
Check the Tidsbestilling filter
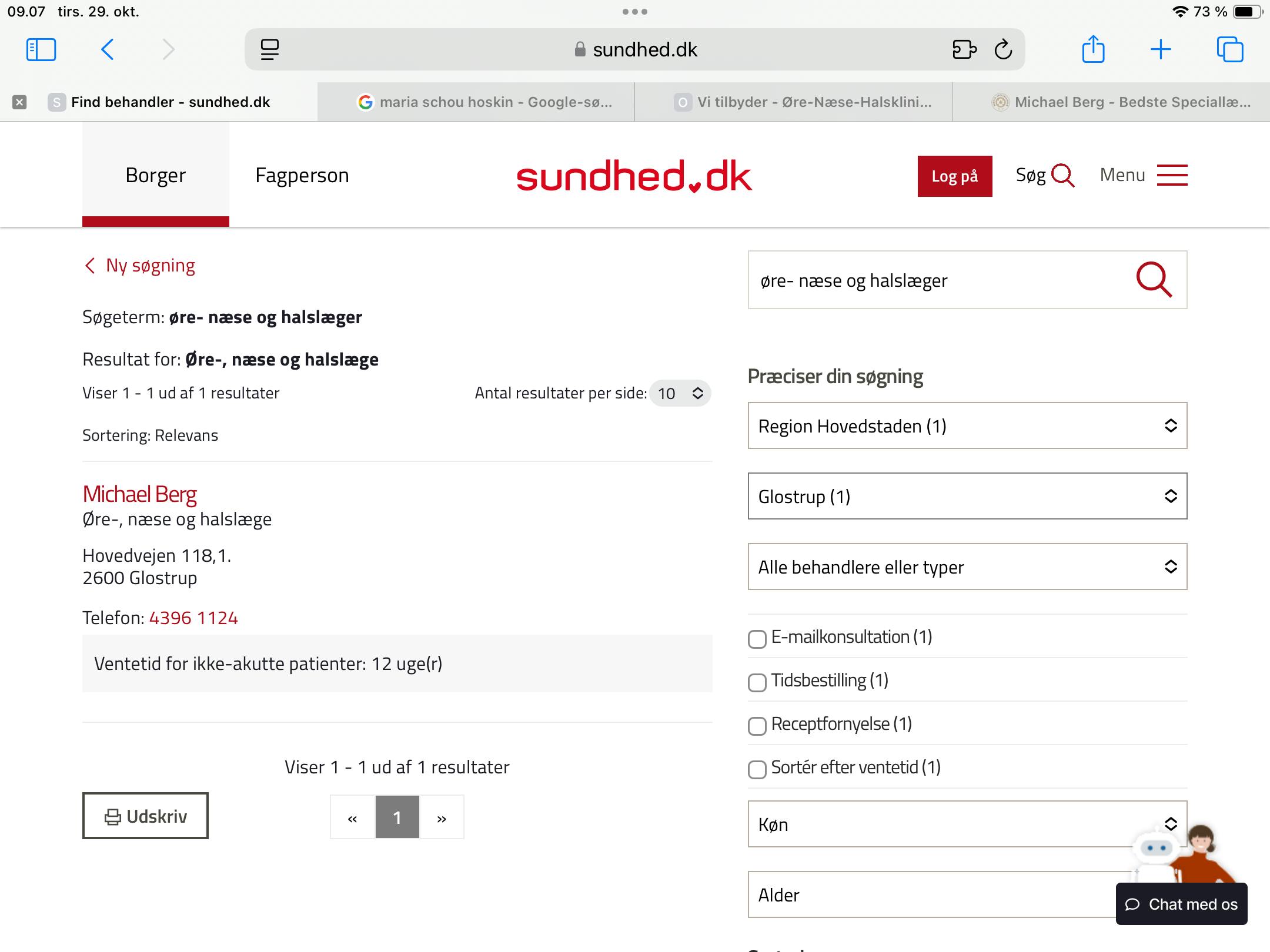tap(757, 682)
